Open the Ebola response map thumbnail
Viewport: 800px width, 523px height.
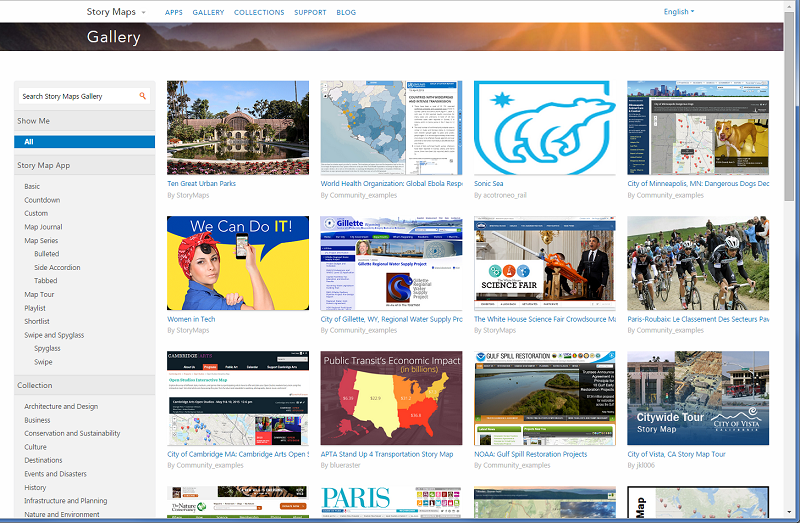(391, 128)
